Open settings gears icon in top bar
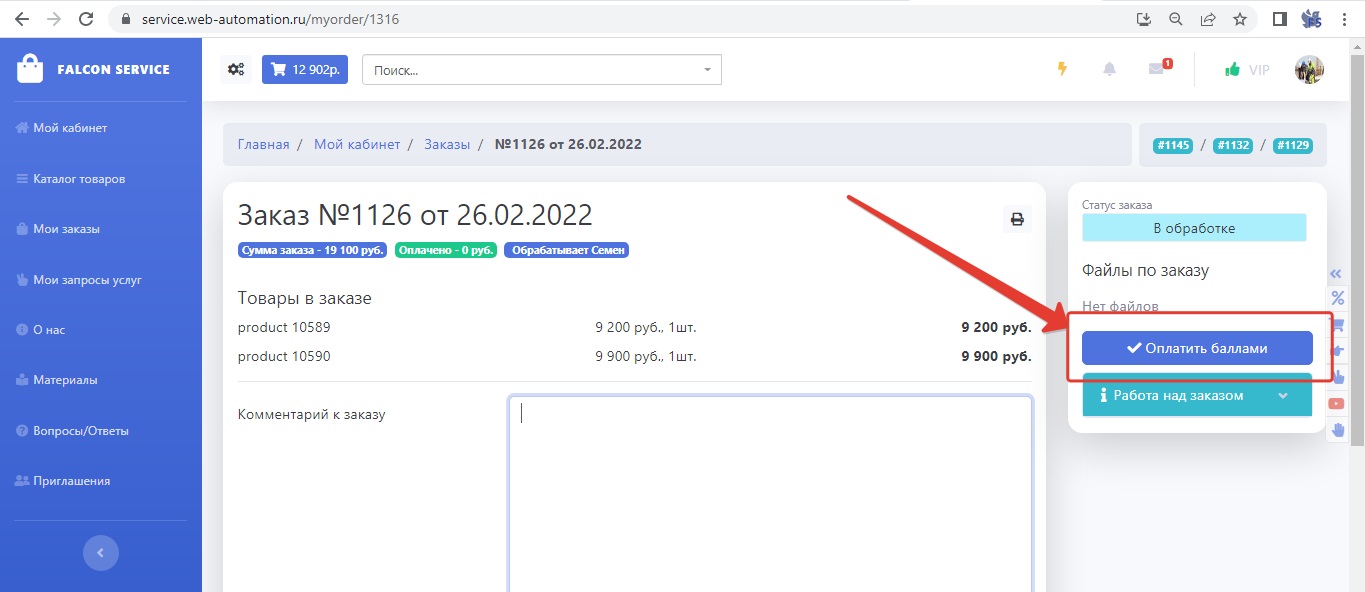 (236, 69)
